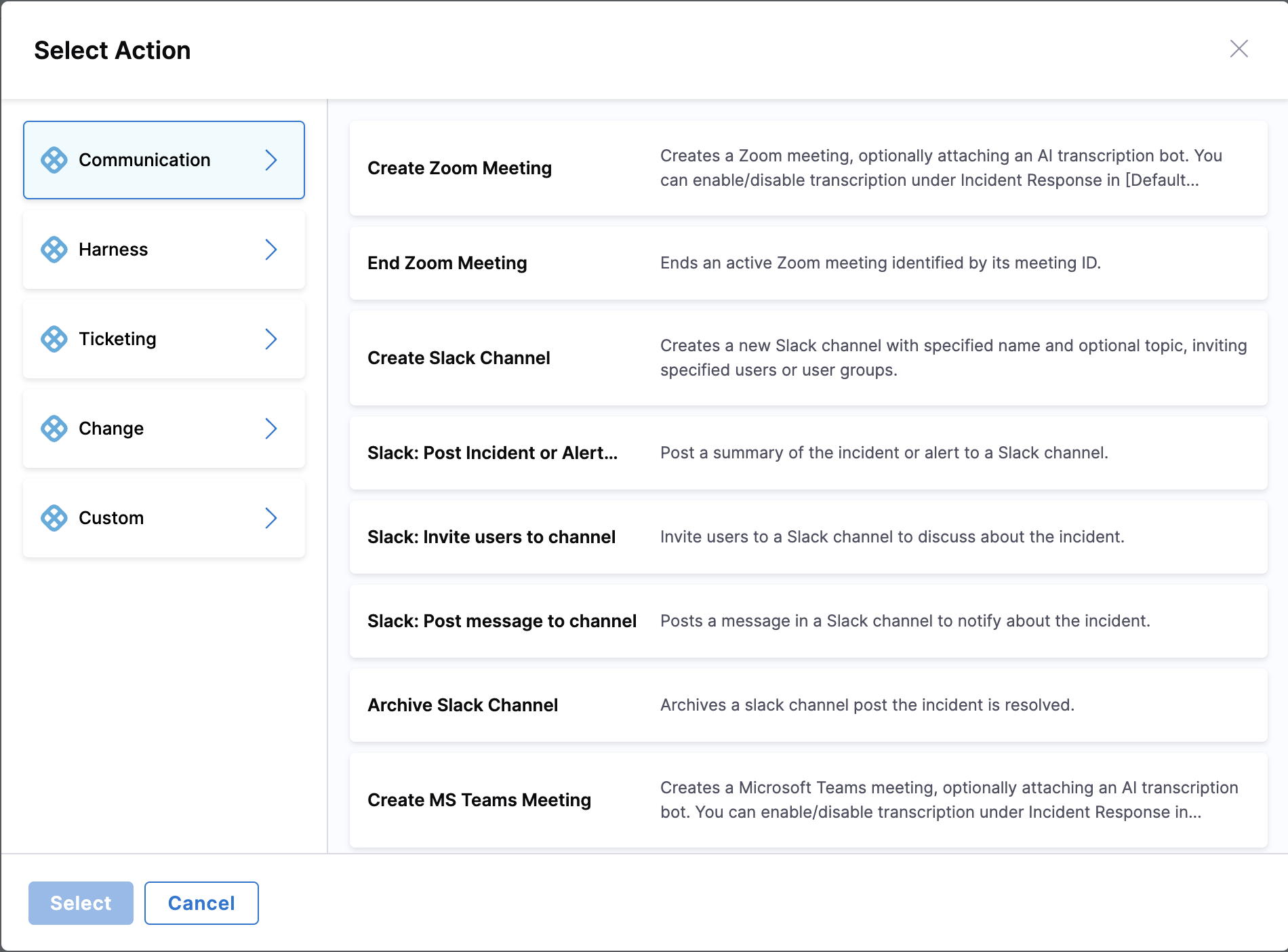The width and height of the screenshot is (1288, 952).
Task: Expand the Ticketing category chevron
Action: click(273, 339)
